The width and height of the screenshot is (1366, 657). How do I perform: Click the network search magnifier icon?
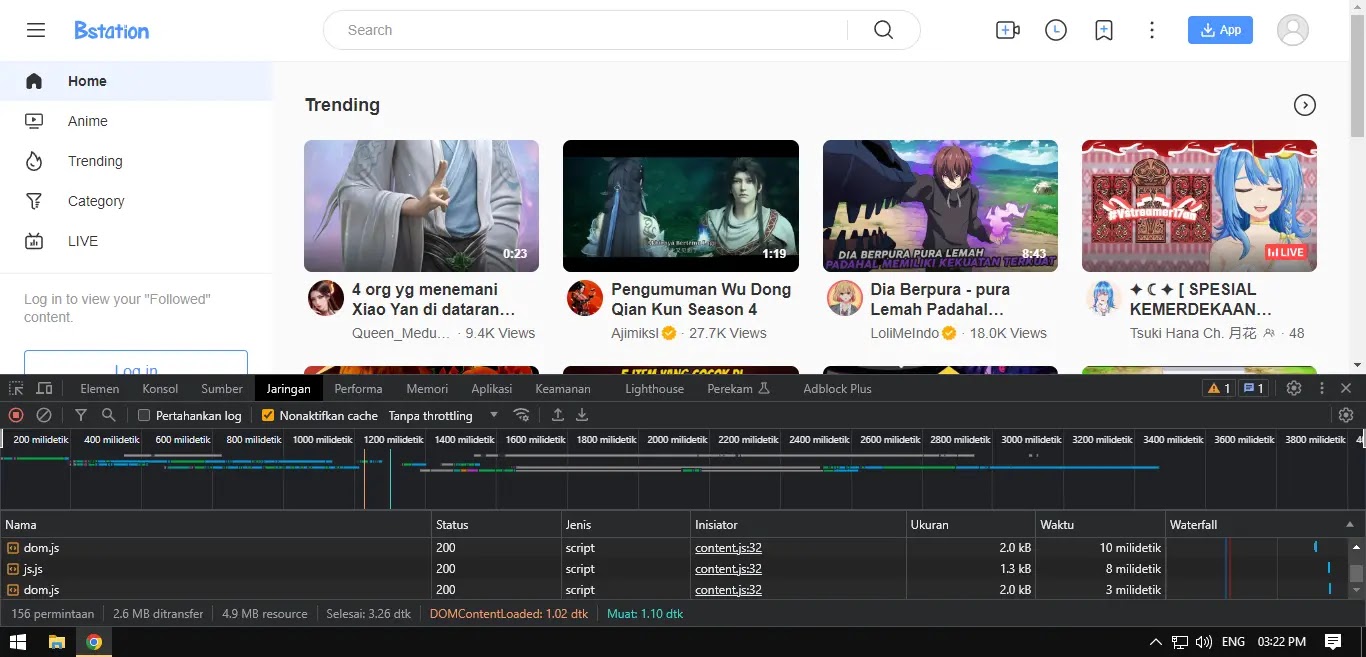tap(109, 415)
